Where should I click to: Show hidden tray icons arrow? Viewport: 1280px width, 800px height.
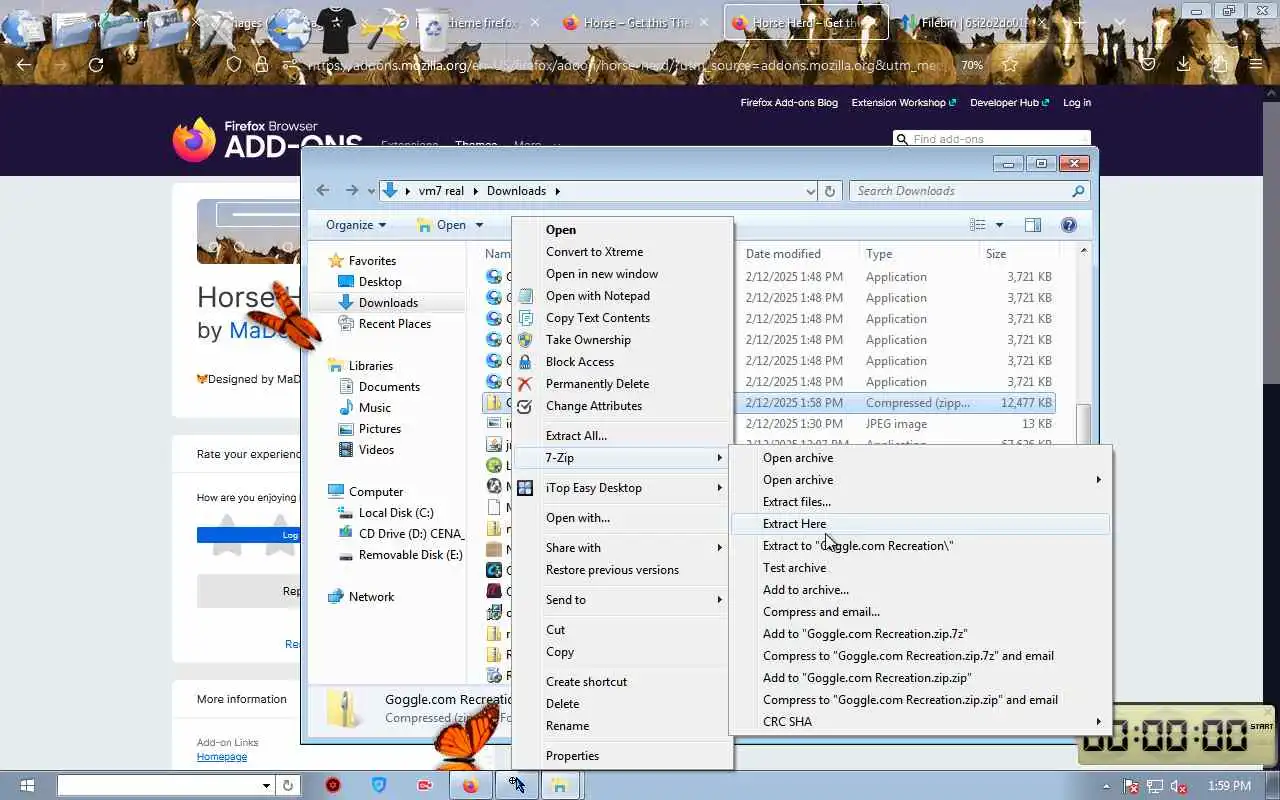click(x=1105, y=786)
